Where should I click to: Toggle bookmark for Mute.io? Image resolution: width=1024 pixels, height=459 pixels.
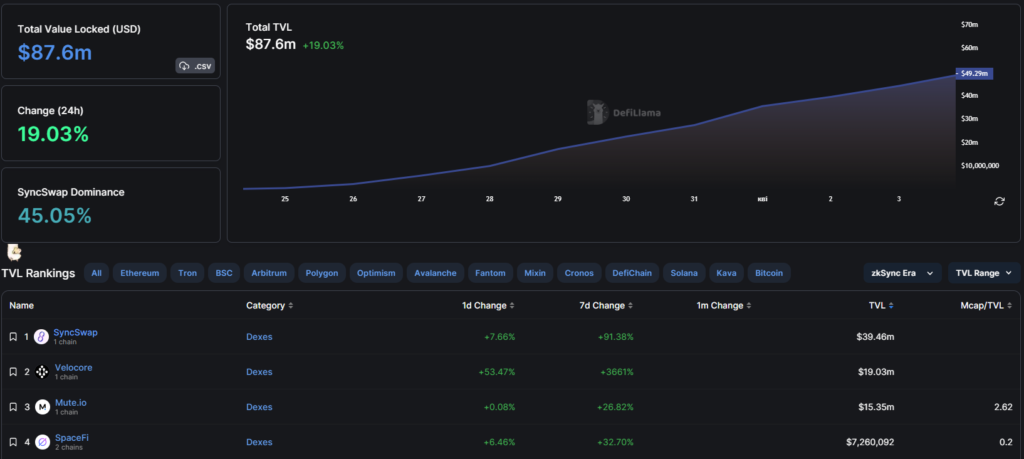(x=13, y=407)
